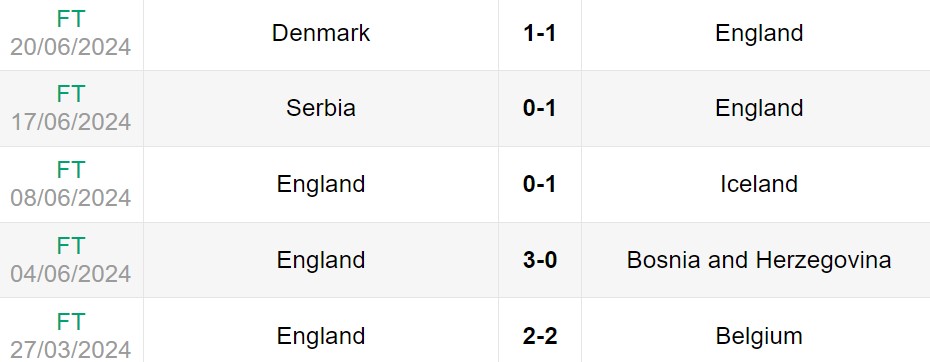Select the Bosnia and Herzegovina team name
This screenshot has width=930, height=362.
coord(759,260)
